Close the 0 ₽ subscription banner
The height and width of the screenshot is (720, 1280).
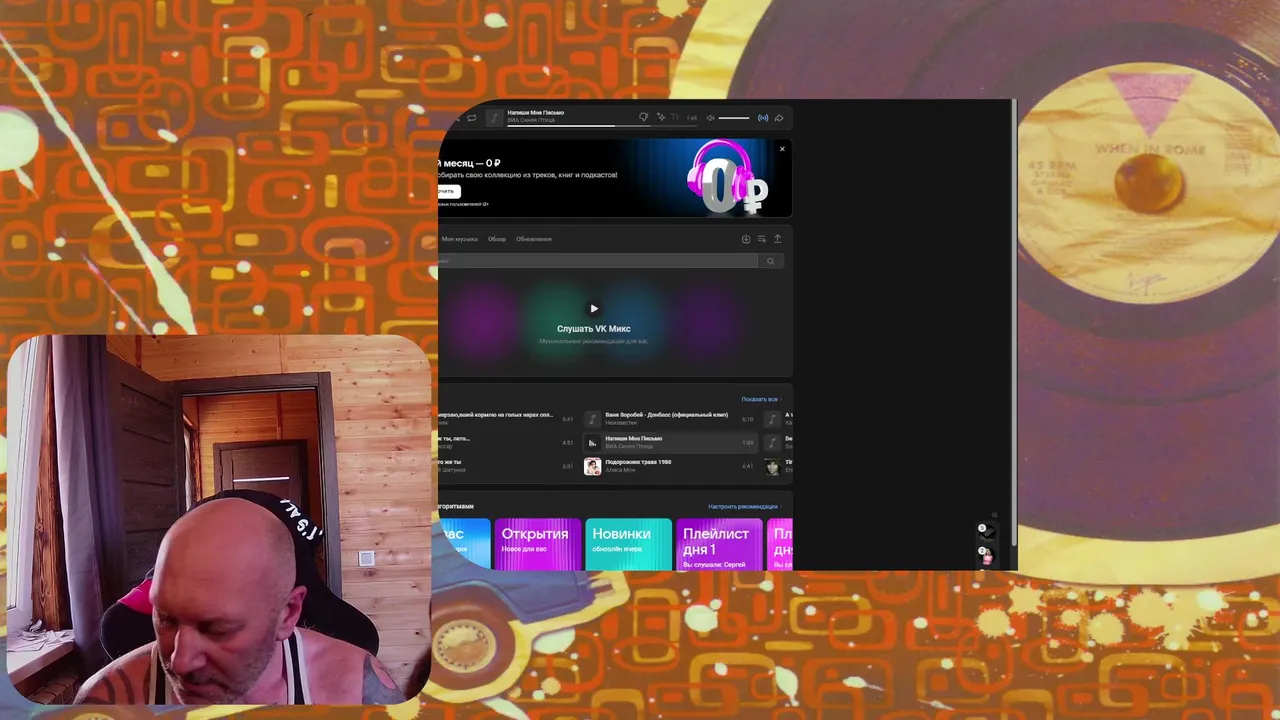[782, 149]
